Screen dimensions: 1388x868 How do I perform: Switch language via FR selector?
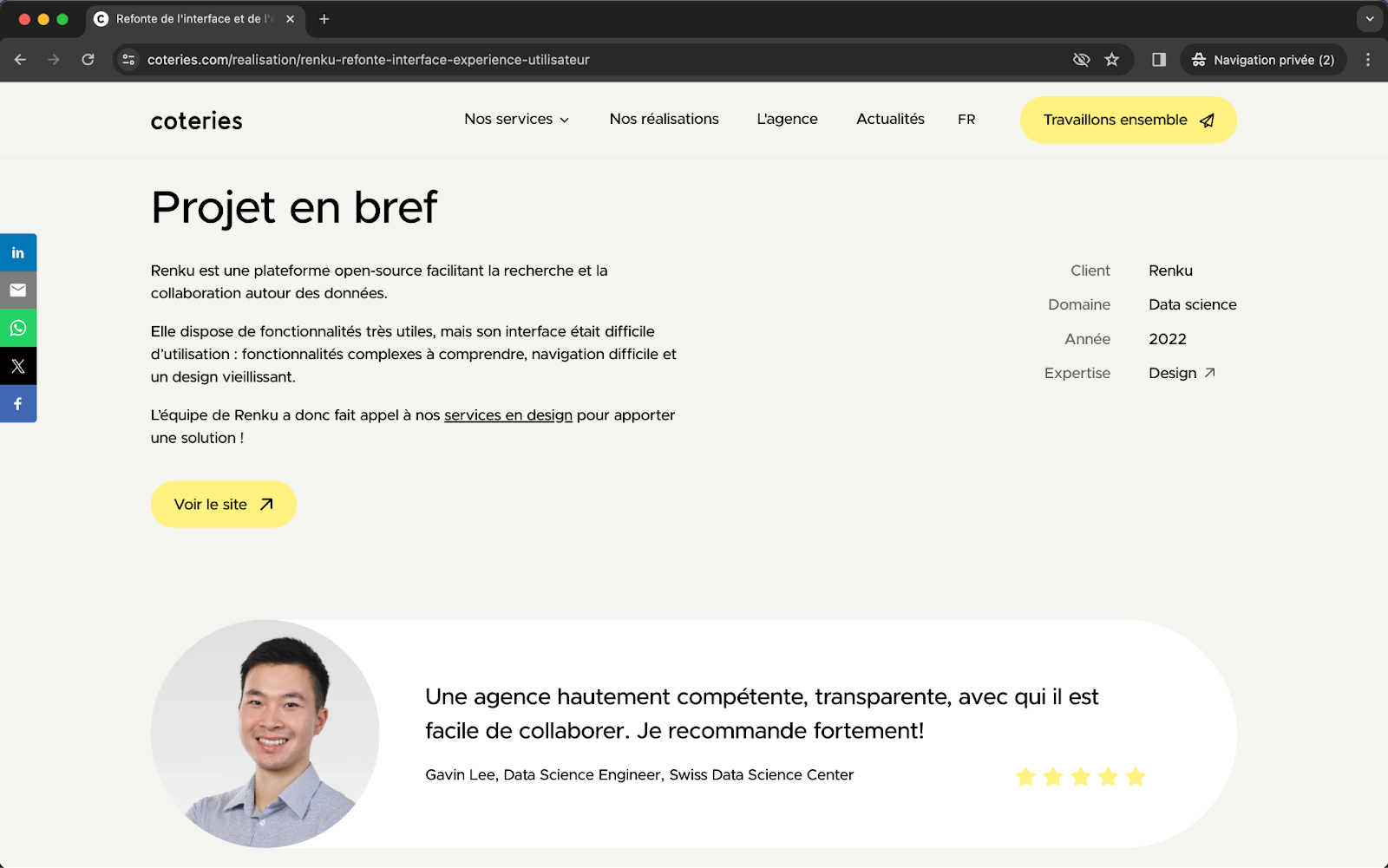pos(966,120)
